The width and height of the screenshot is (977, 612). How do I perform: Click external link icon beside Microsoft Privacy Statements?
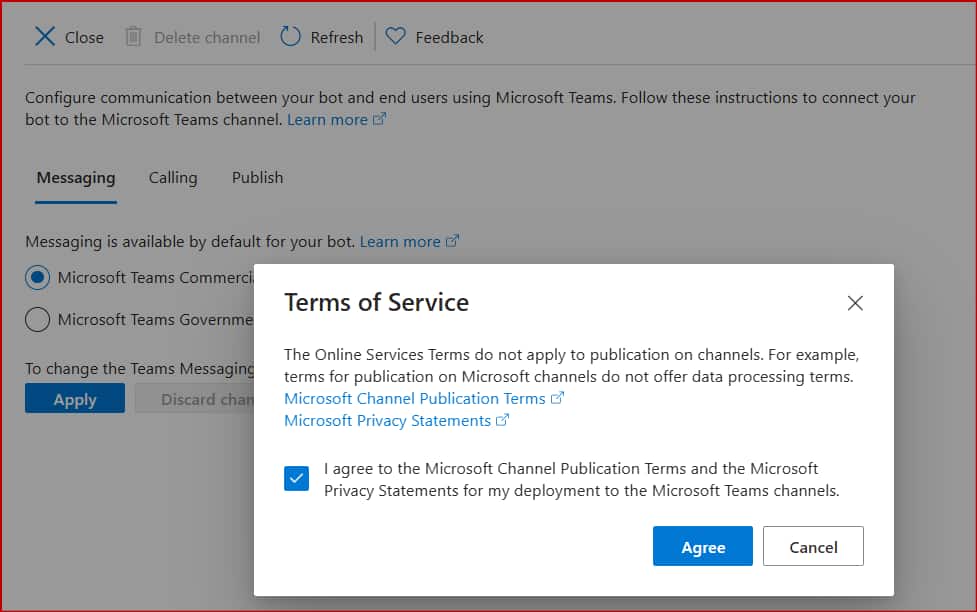tap(503, 421)
